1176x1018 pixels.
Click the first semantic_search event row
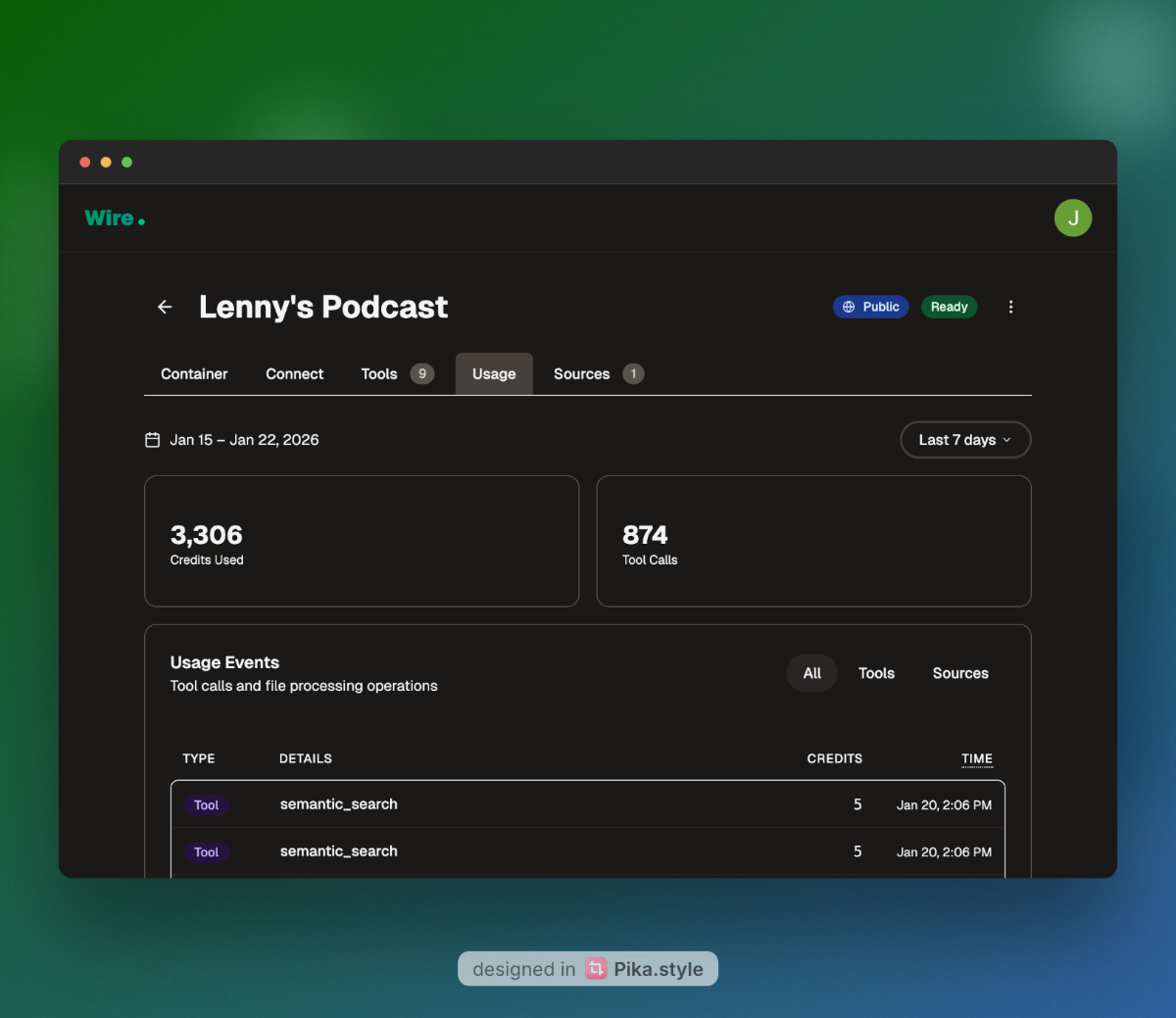coord(587,804)
